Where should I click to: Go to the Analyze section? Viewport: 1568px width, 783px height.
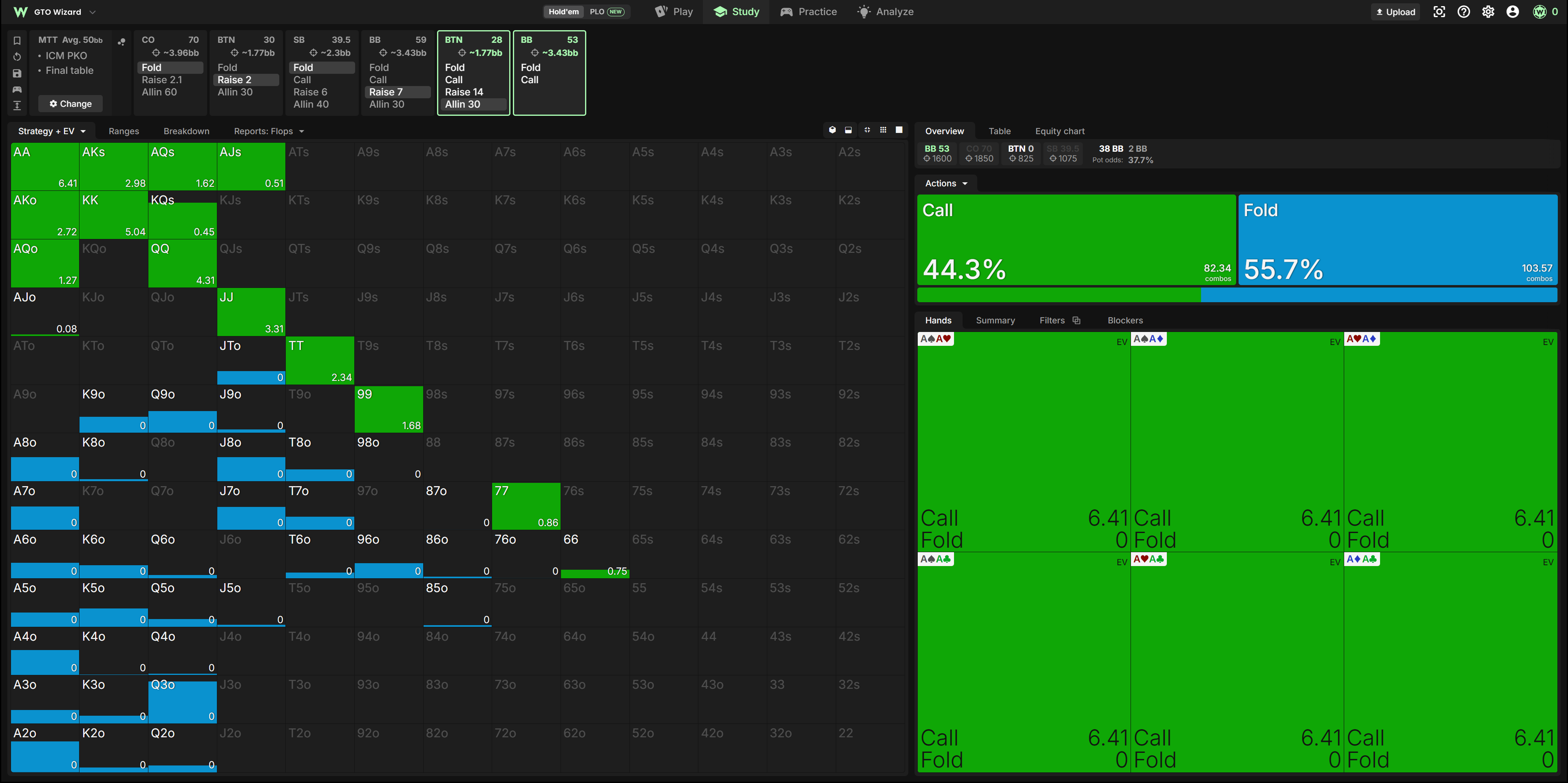[x=885, y=11]
